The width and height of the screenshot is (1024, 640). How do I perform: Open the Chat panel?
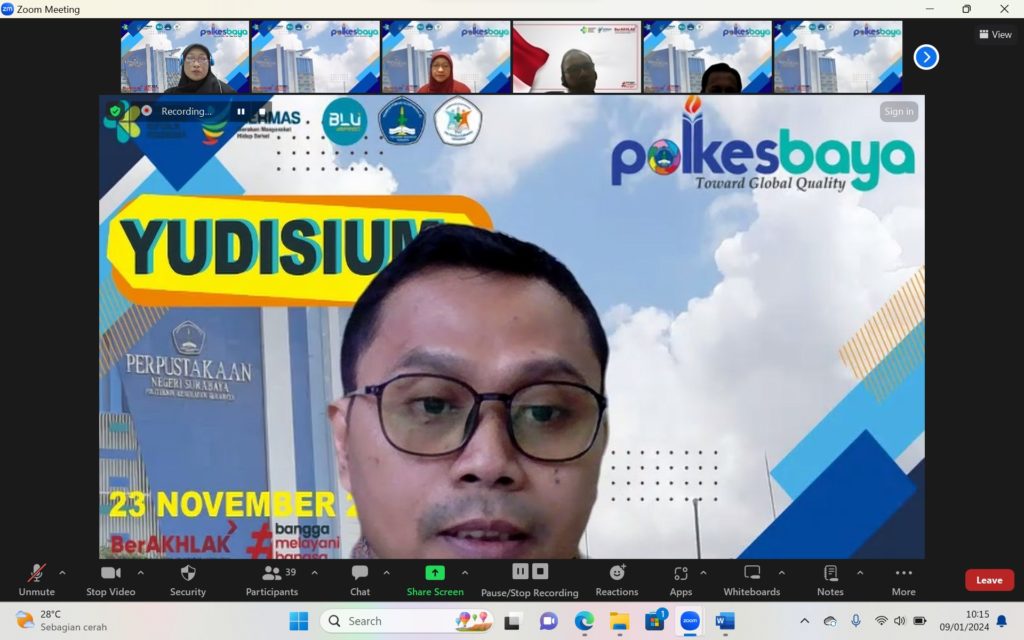pos(360,580)
